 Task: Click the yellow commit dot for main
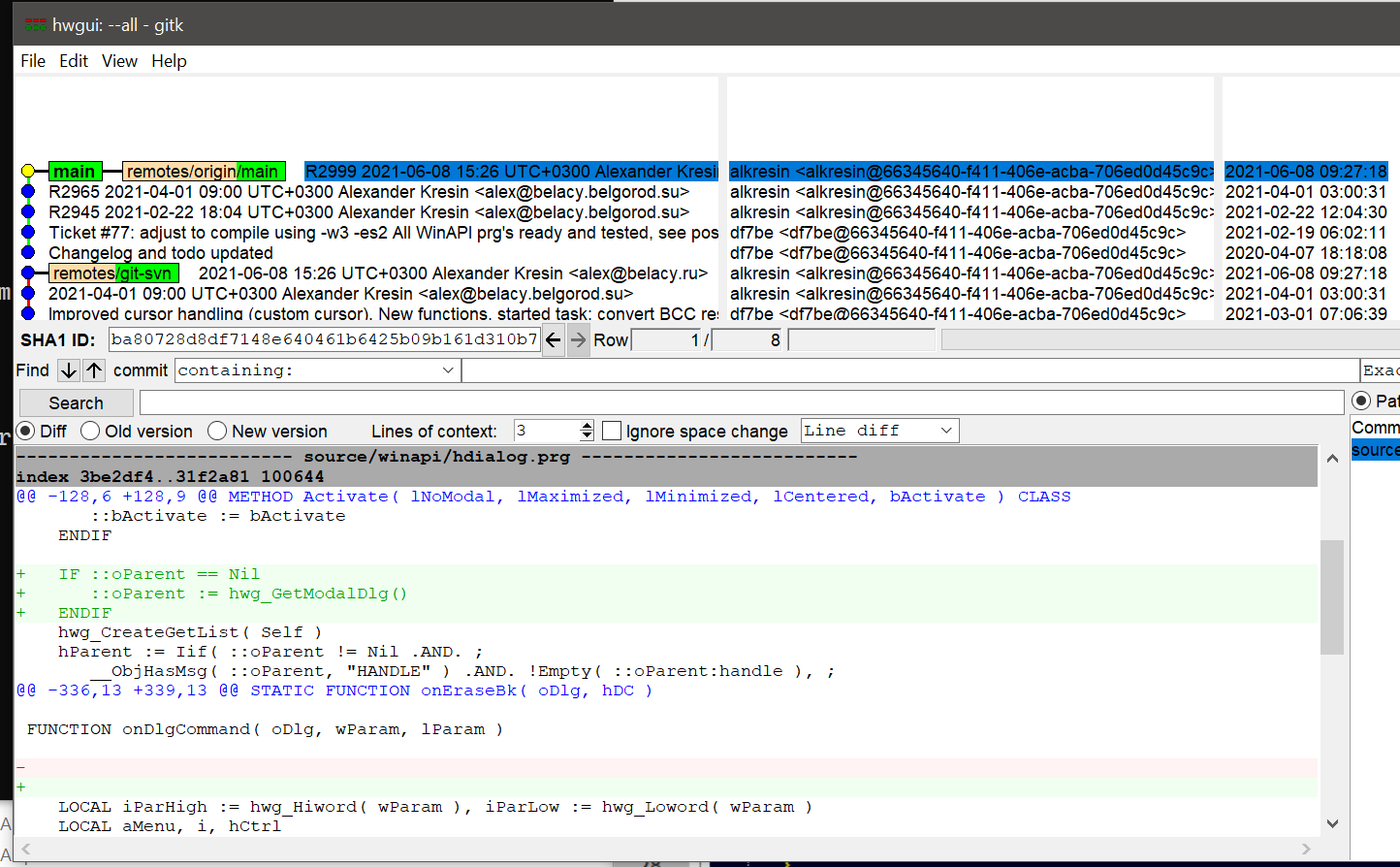tap(28, 172)
